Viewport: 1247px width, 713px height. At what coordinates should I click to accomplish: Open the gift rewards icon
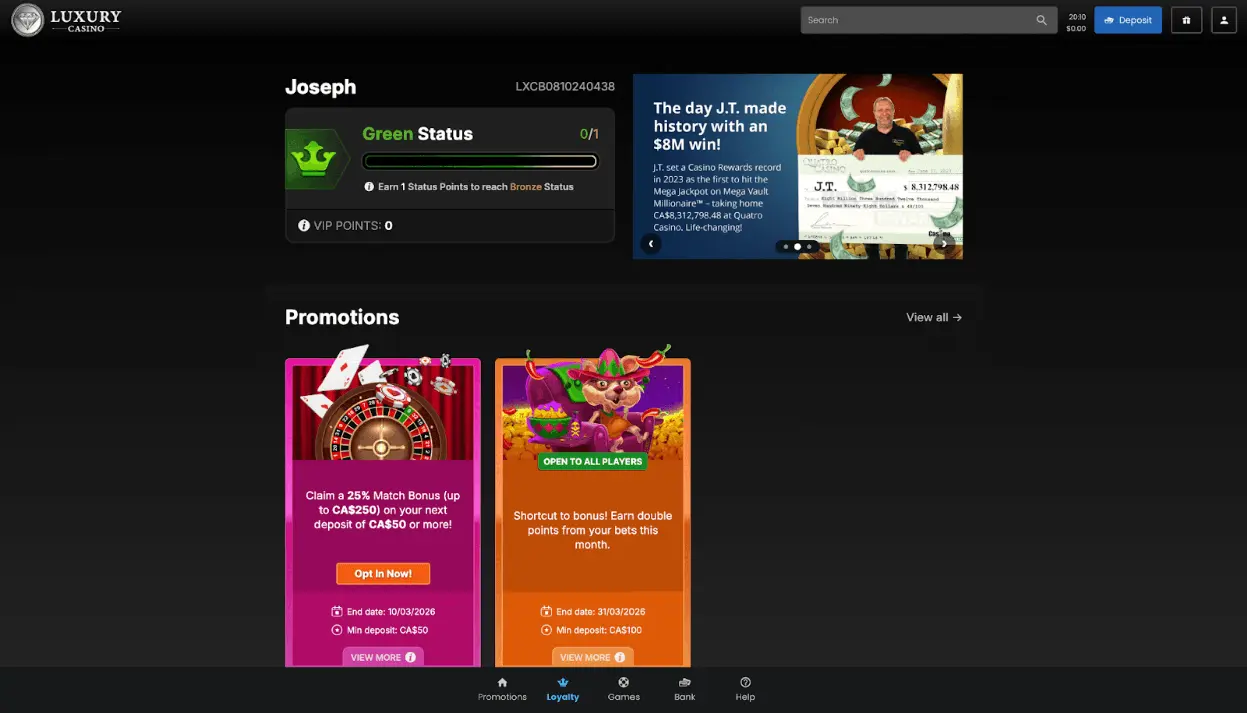point(1186,20)
